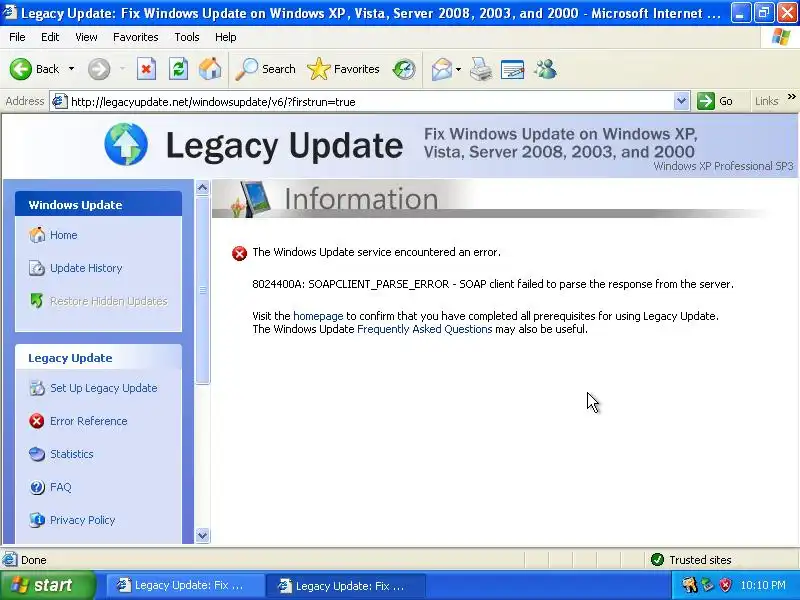Screen dimensions: 800x600
Task: Click the green Back arrow button
Action: pyautogui.click(x=21, y=69)
